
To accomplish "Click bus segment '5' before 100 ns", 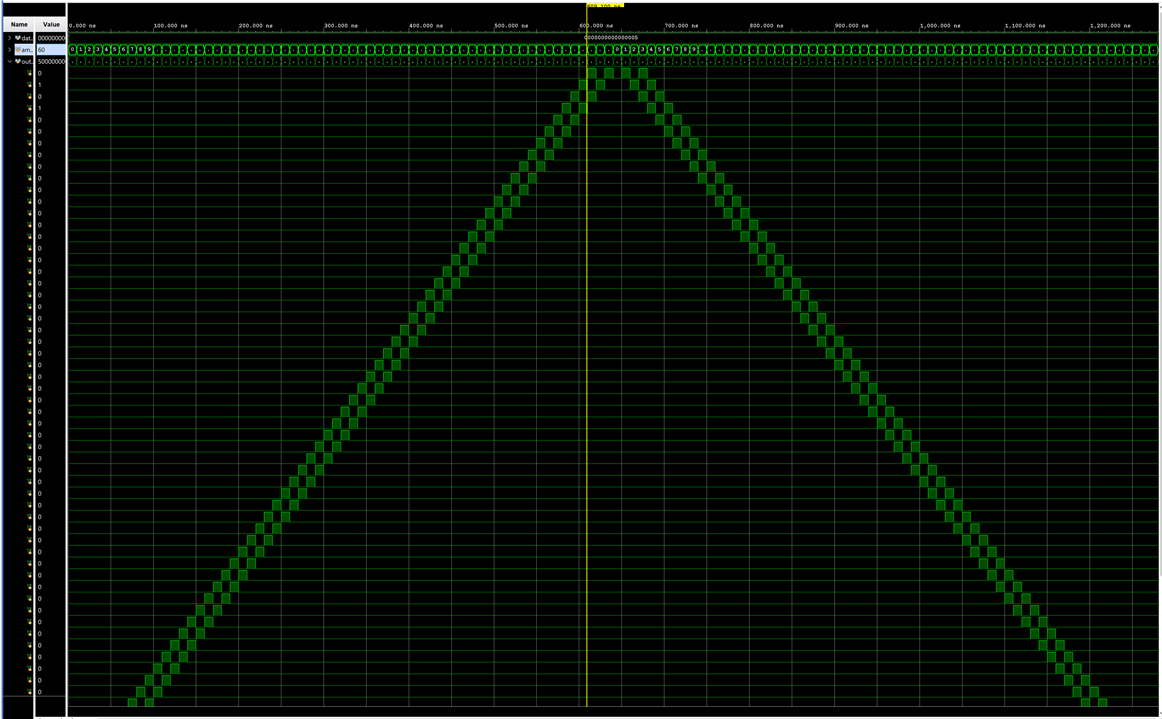I will point(115,49).
